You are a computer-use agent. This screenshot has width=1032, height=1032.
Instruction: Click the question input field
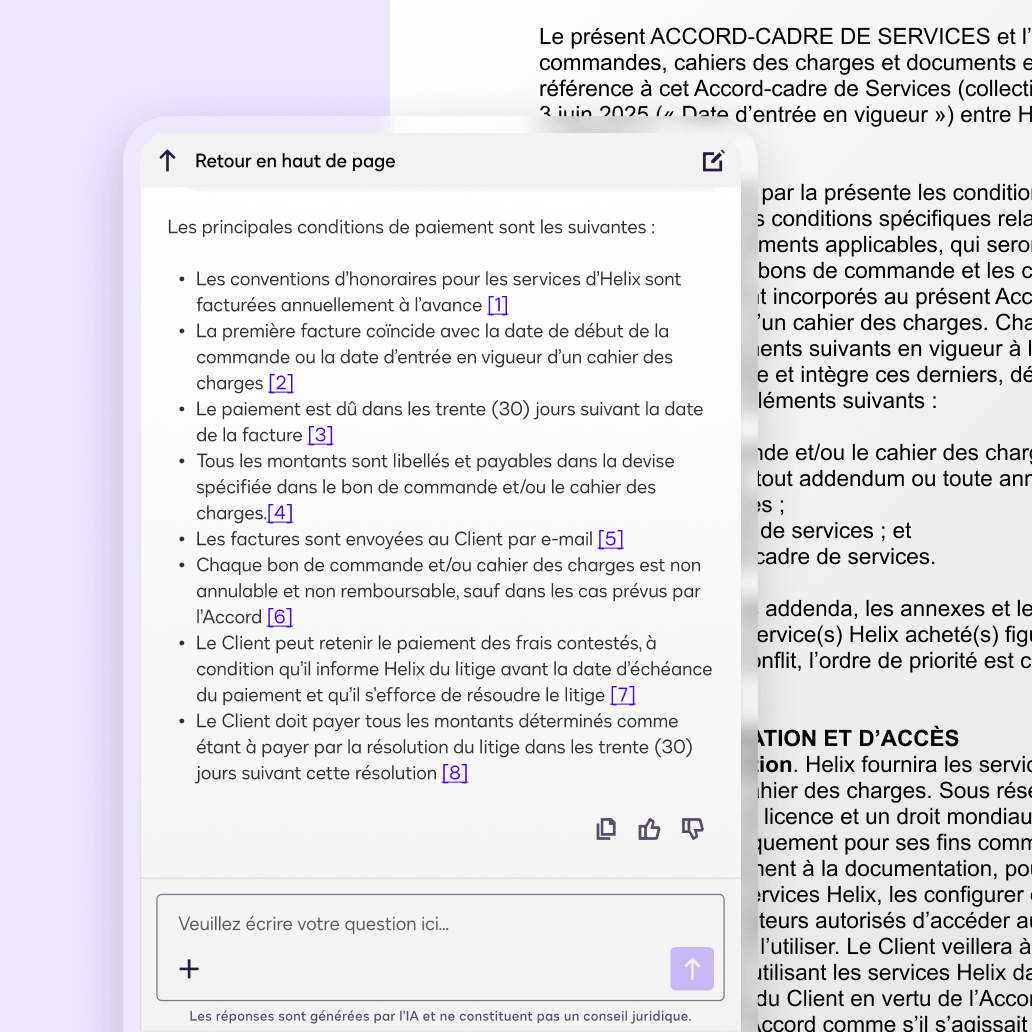pos(400,924)
